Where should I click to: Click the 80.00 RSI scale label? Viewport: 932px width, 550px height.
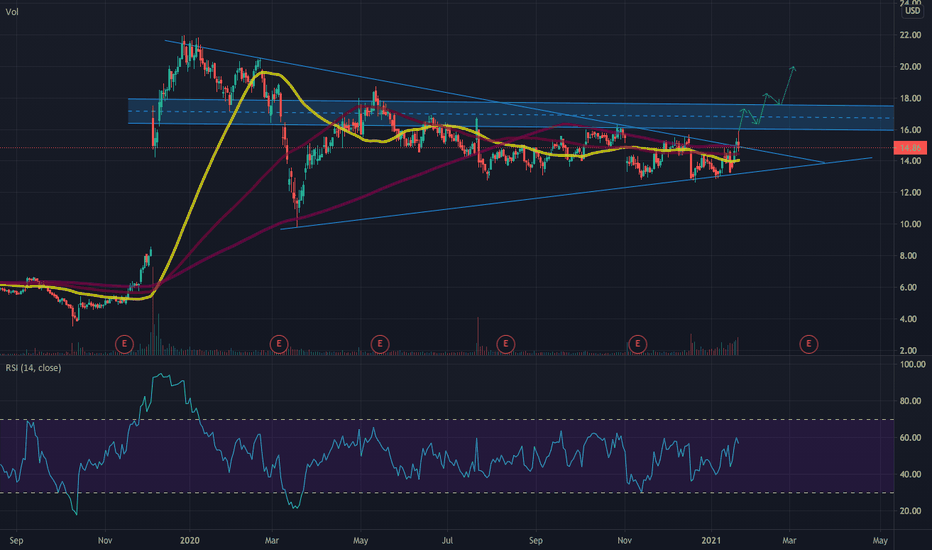pos(910,401)
